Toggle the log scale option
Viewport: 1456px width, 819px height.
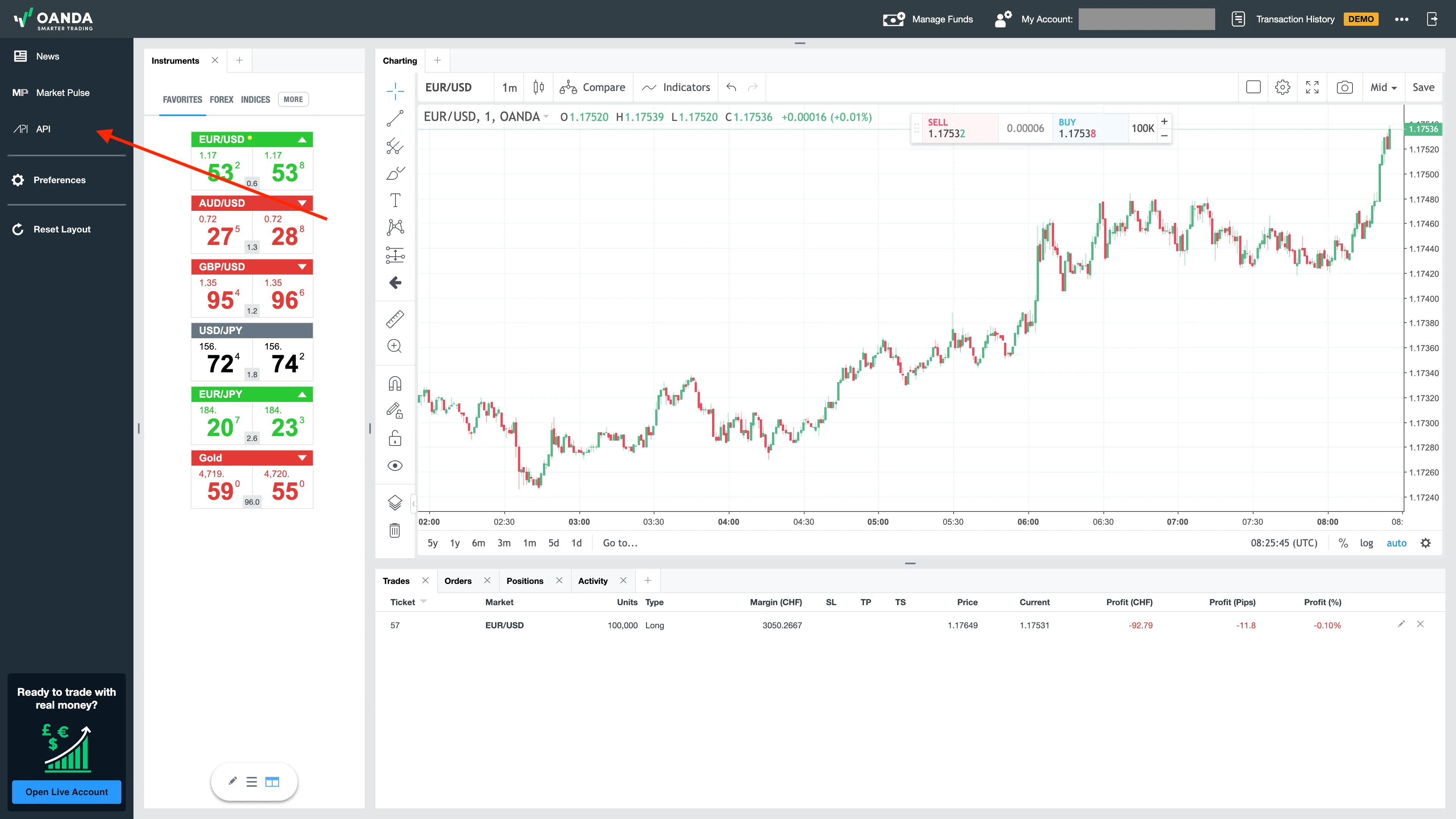click(1366, 543)
